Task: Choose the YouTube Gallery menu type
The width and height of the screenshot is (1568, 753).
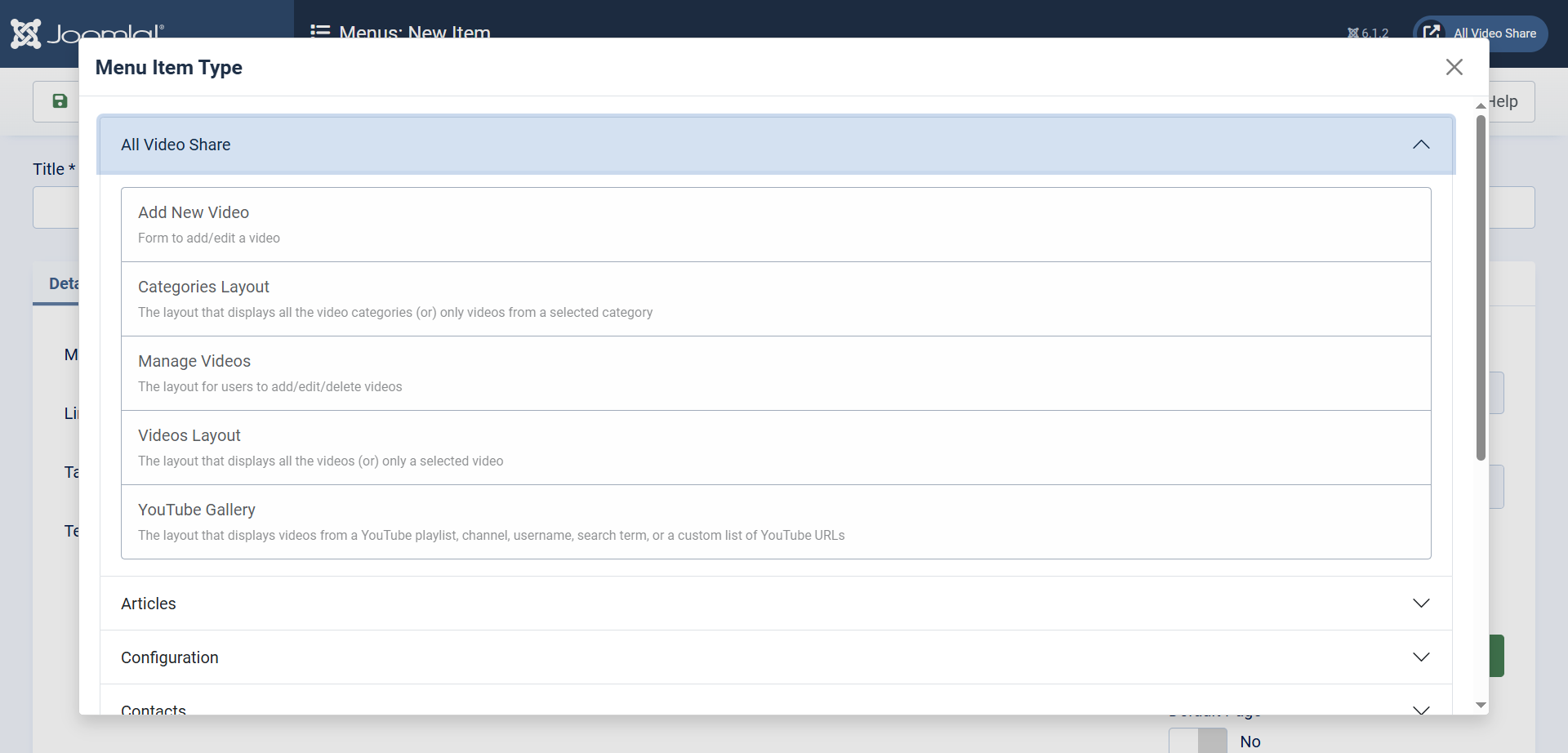Action: (x=776, y=522)
